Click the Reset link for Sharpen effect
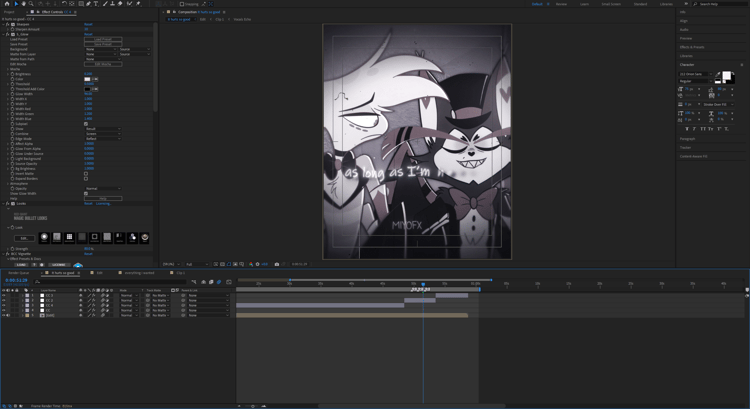The width and height of the screenshot is (750, 409). pos(88,24)
